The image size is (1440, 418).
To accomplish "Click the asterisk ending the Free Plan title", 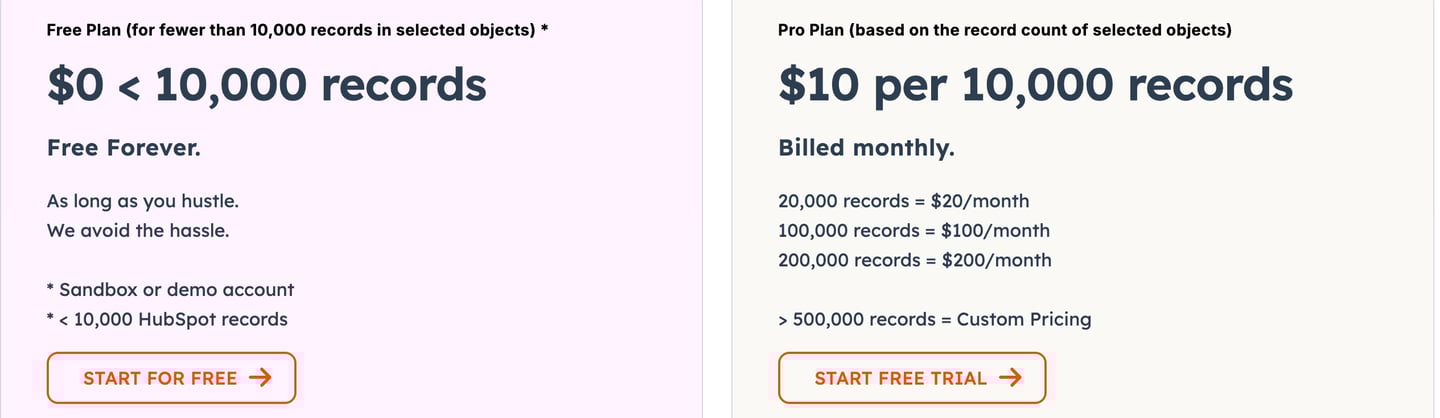I will [544, 29].
